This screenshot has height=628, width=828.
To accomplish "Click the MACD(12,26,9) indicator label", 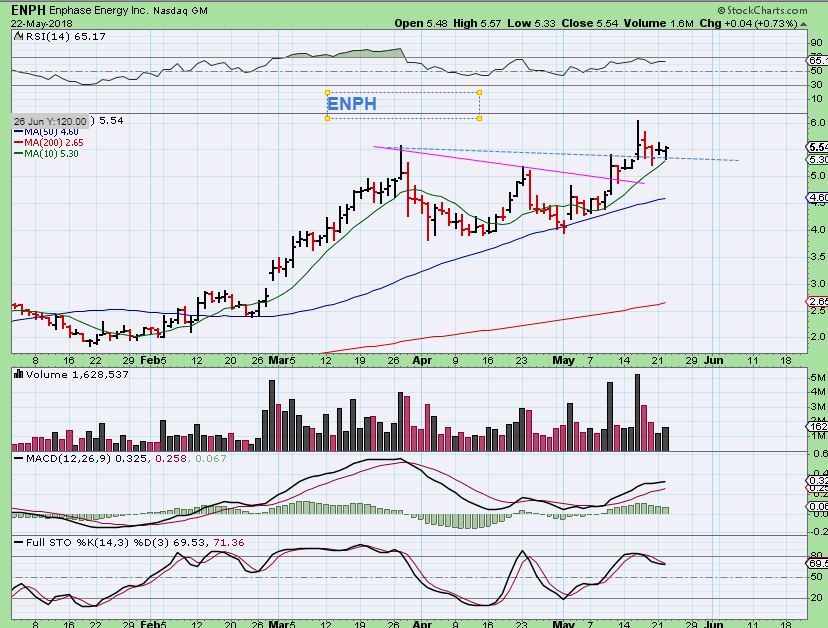I will coord(69,458).
